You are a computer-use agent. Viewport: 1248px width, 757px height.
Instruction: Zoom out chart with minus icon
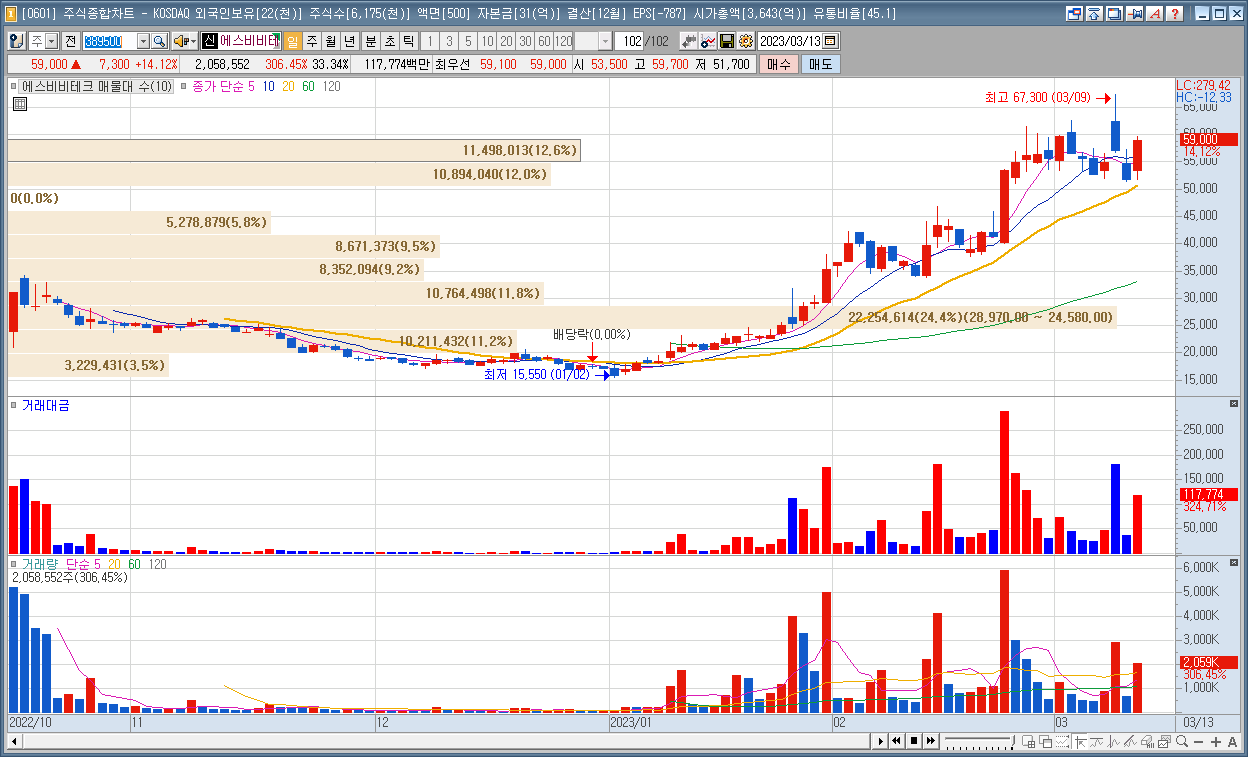pos(1199,741)
